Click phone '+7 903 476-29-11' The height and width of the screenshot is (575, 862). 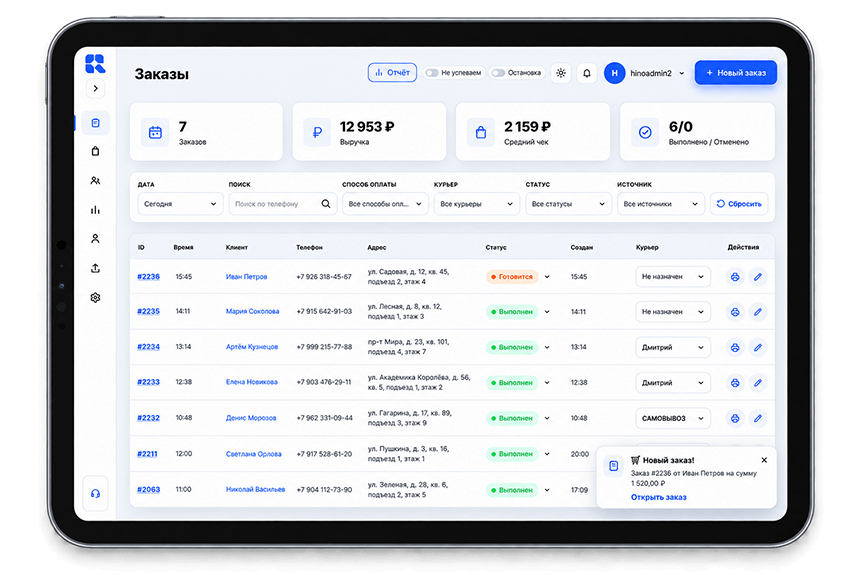(324, 382)
